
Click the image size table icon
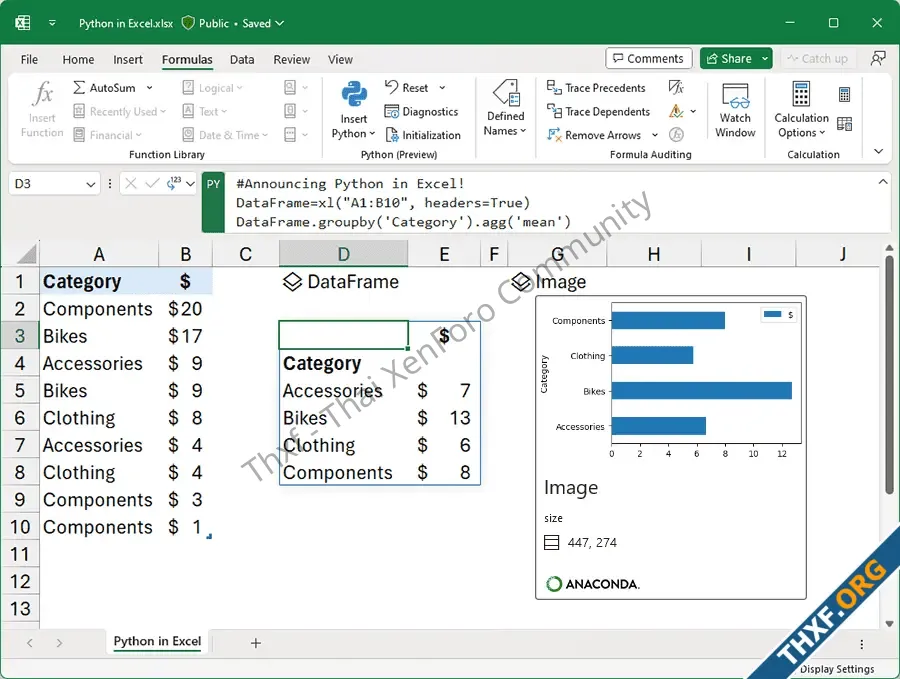point(552,542)
